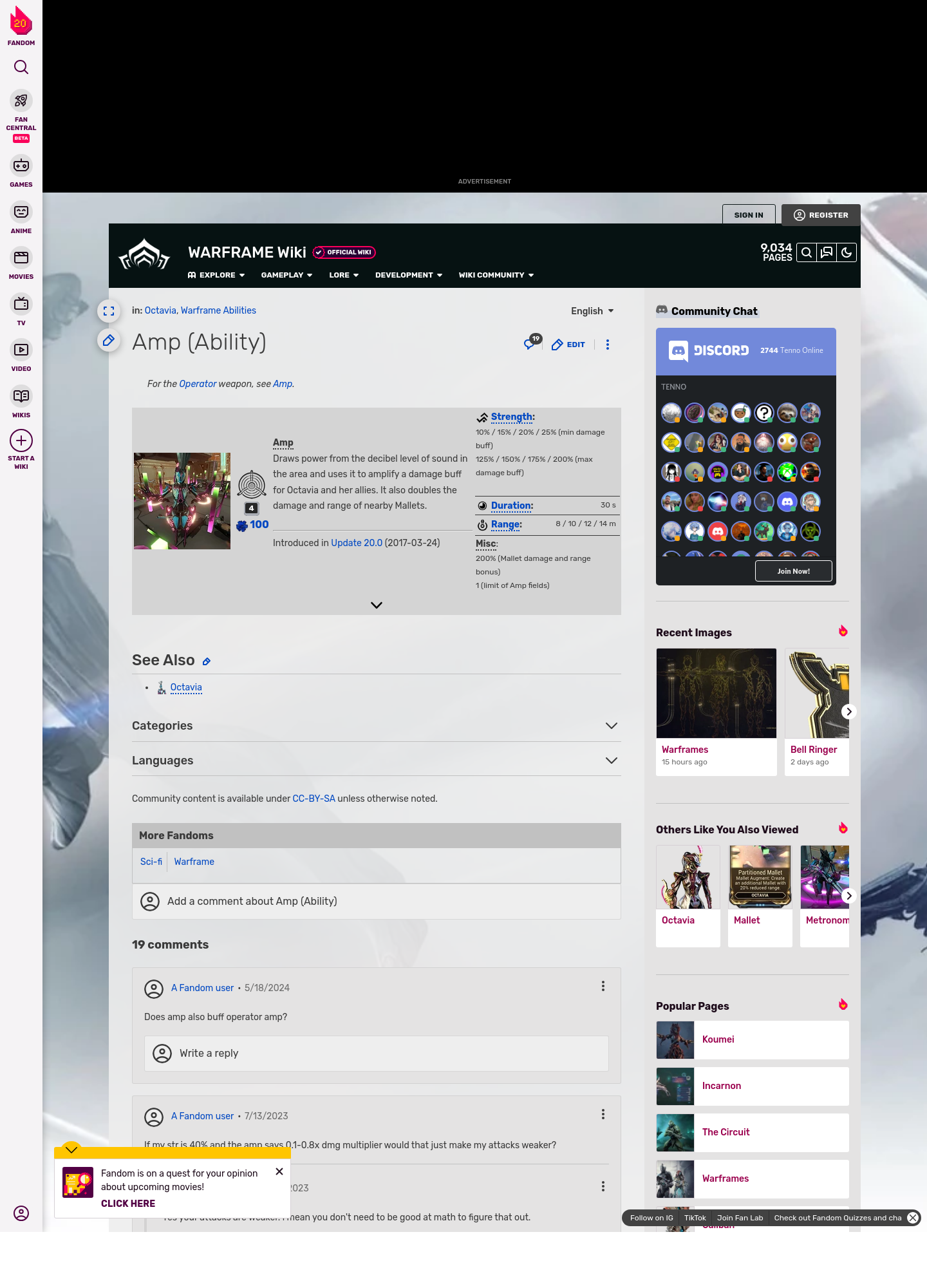Click the floating pencil edit icon
Viewport: 927px width, 1288px height.
pos(109,340)
